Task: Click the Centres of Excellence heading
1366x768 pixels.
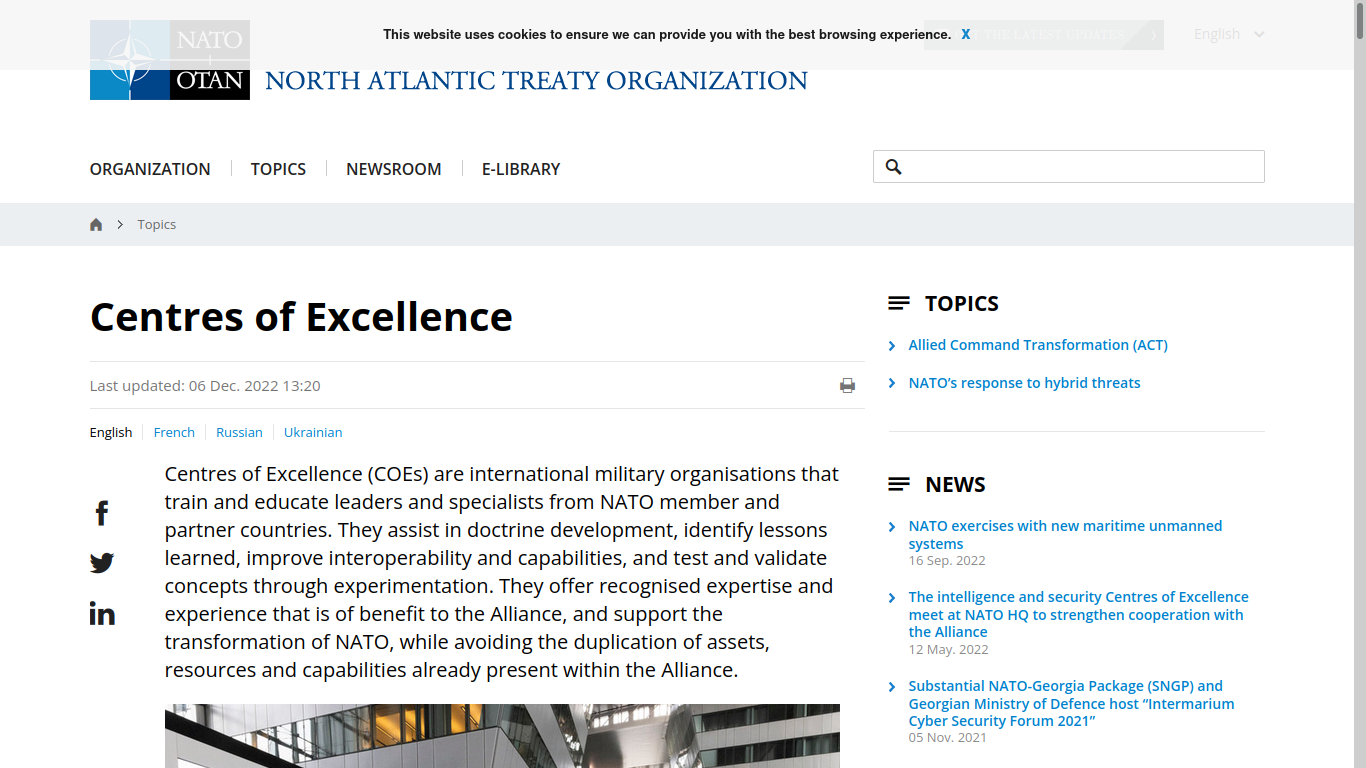Action: point(301,317)
